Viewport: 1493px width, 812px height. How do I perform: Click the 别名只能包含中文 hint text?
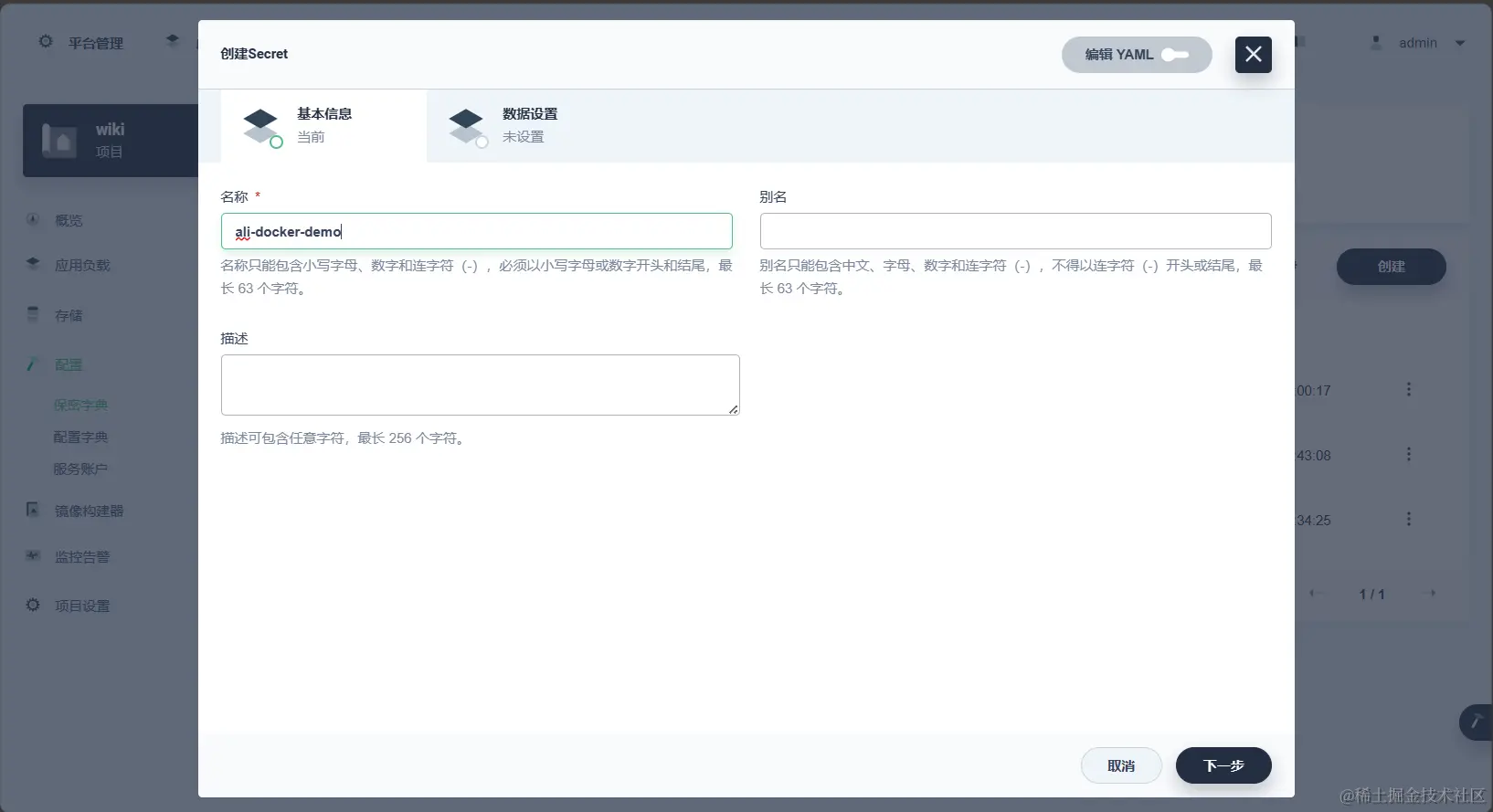pos(1011,277)
